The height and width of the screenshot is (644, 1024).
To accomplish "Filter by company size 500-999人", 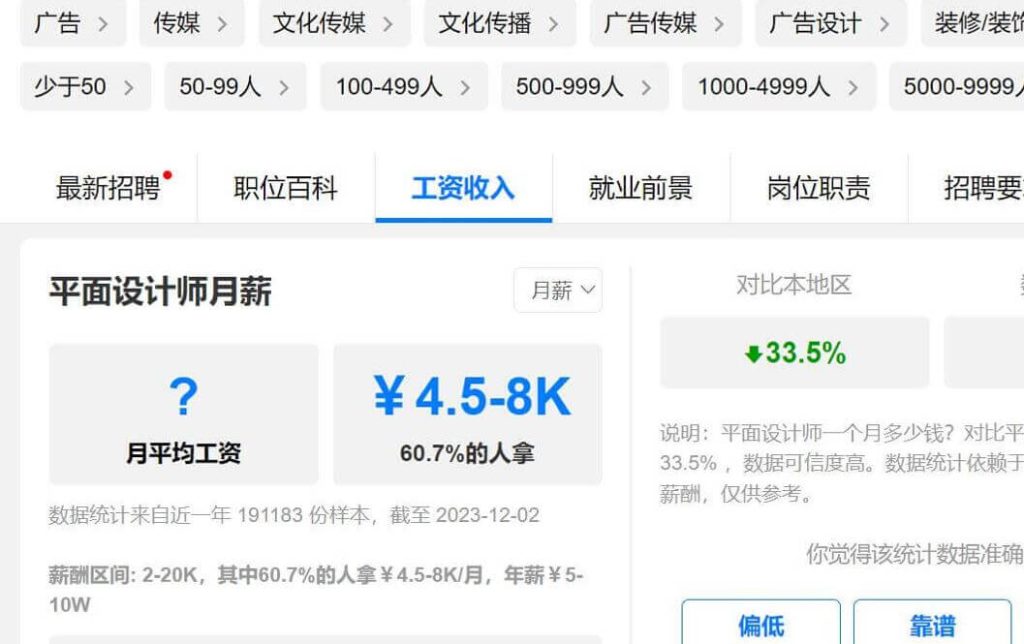I will point(584,86).
